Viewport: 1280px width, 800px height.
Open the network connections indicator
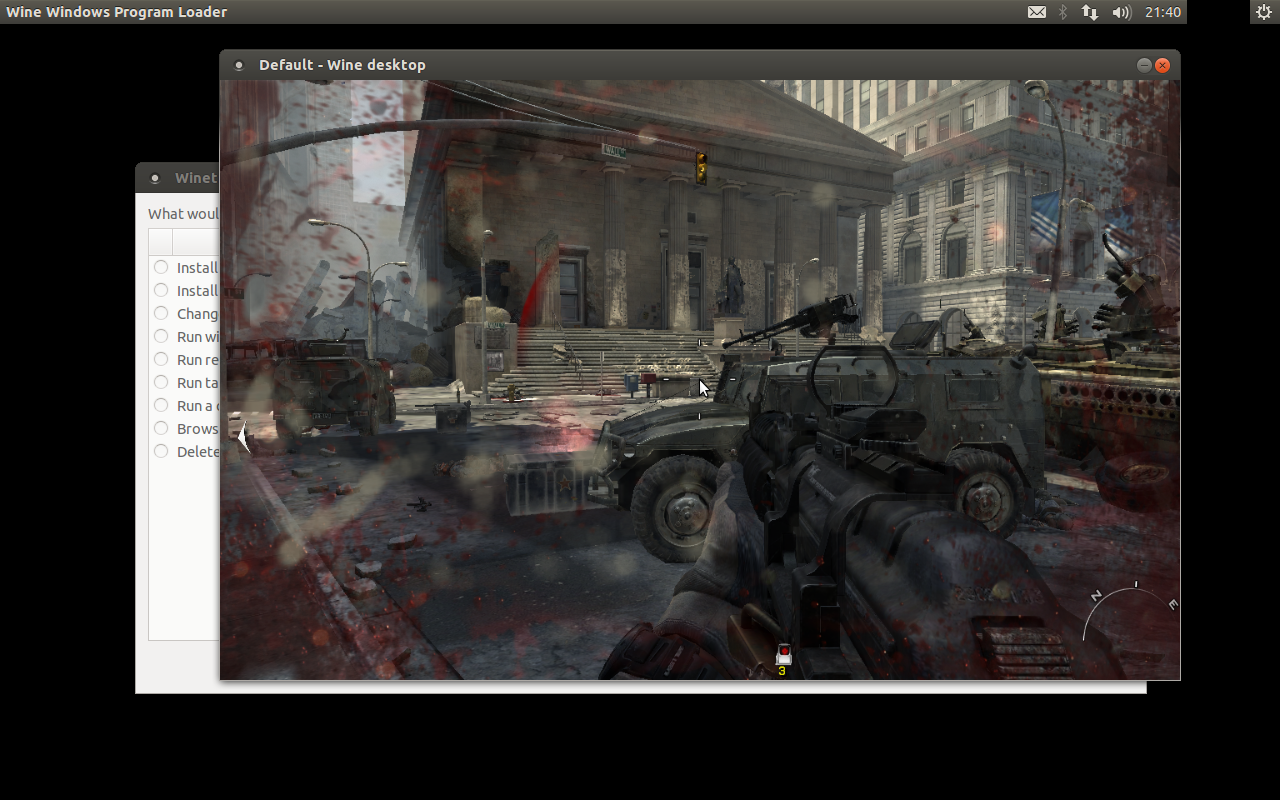1090,12
